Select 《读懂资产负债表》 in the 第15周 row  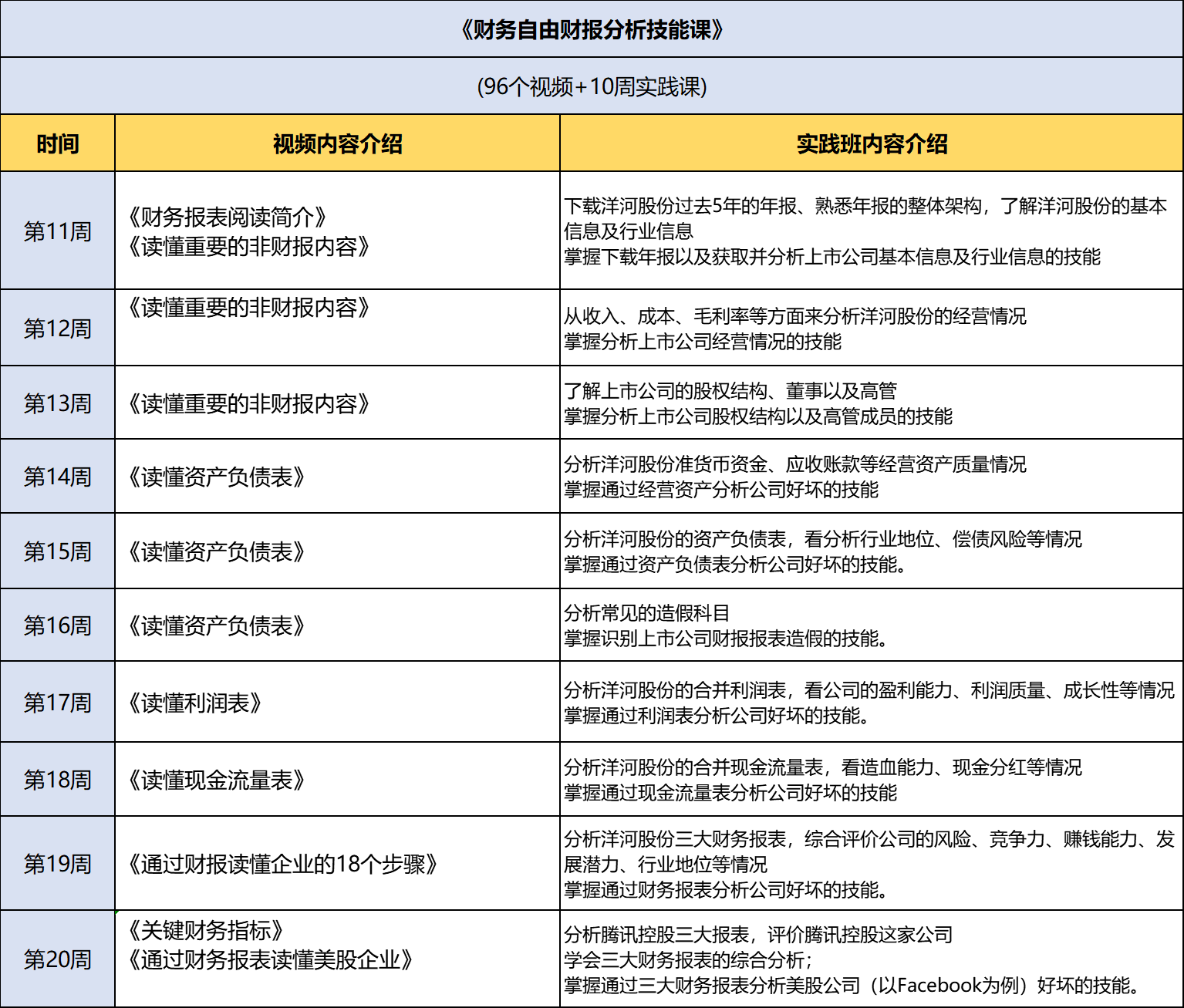217,552
